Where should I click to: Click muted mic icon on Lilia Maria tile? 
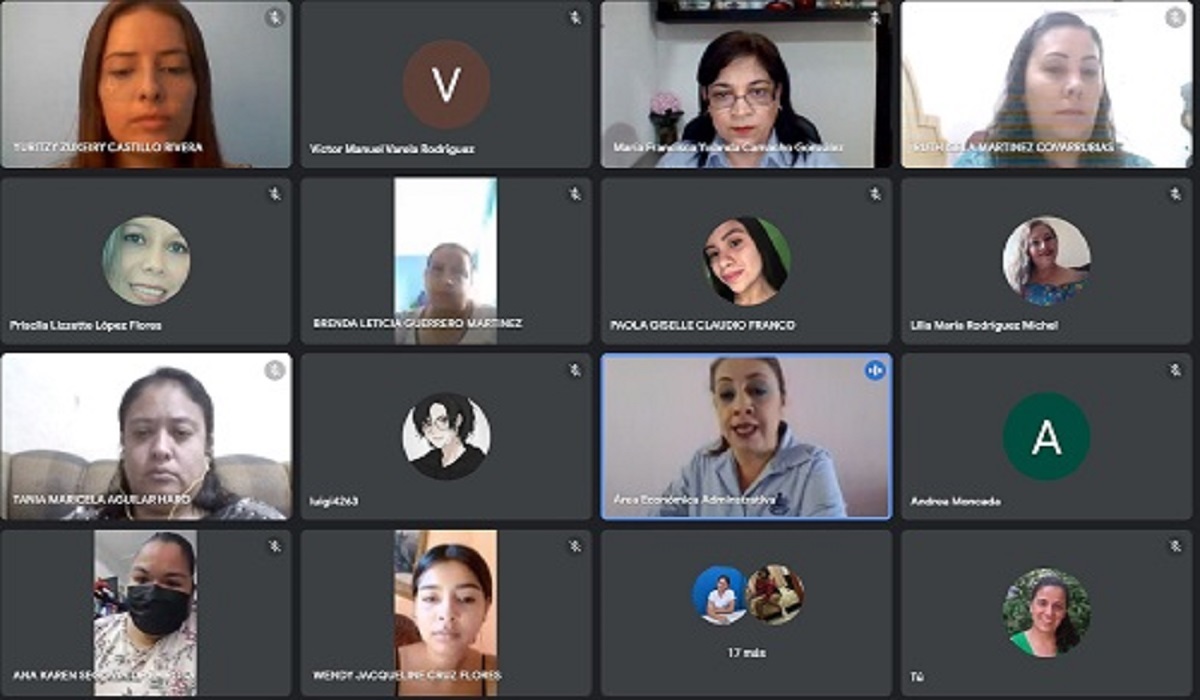pyautogui.click(x=1175, y=194)
